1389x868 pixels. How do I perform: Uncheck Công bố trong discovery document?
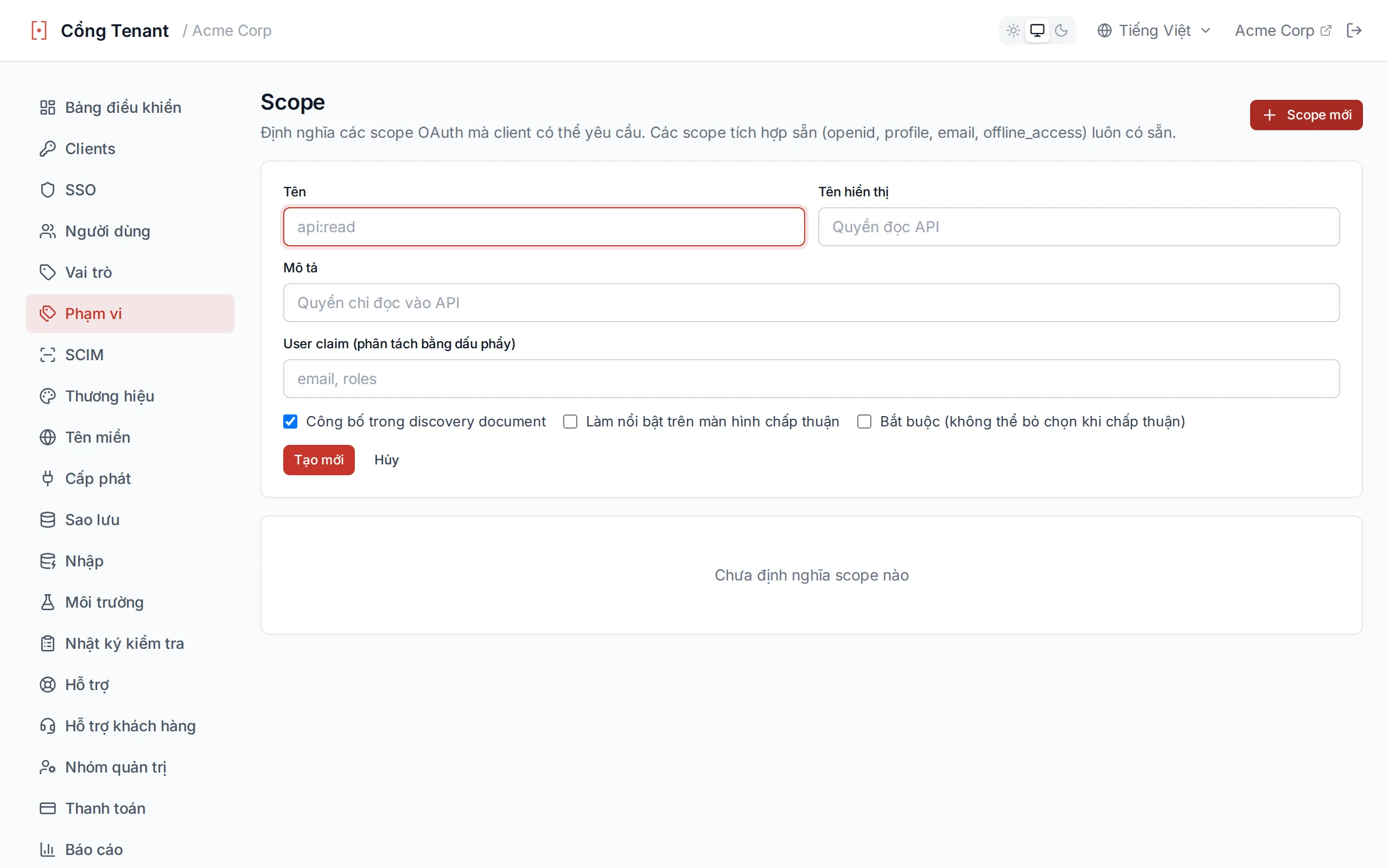pyautogui.click(x=290, y=422)
